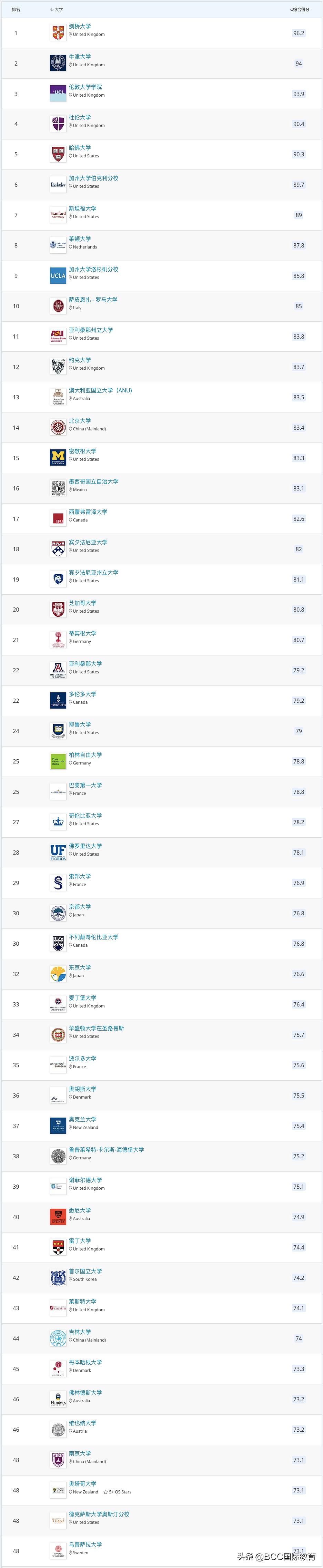Click the 排名 column header

[16, 10]
